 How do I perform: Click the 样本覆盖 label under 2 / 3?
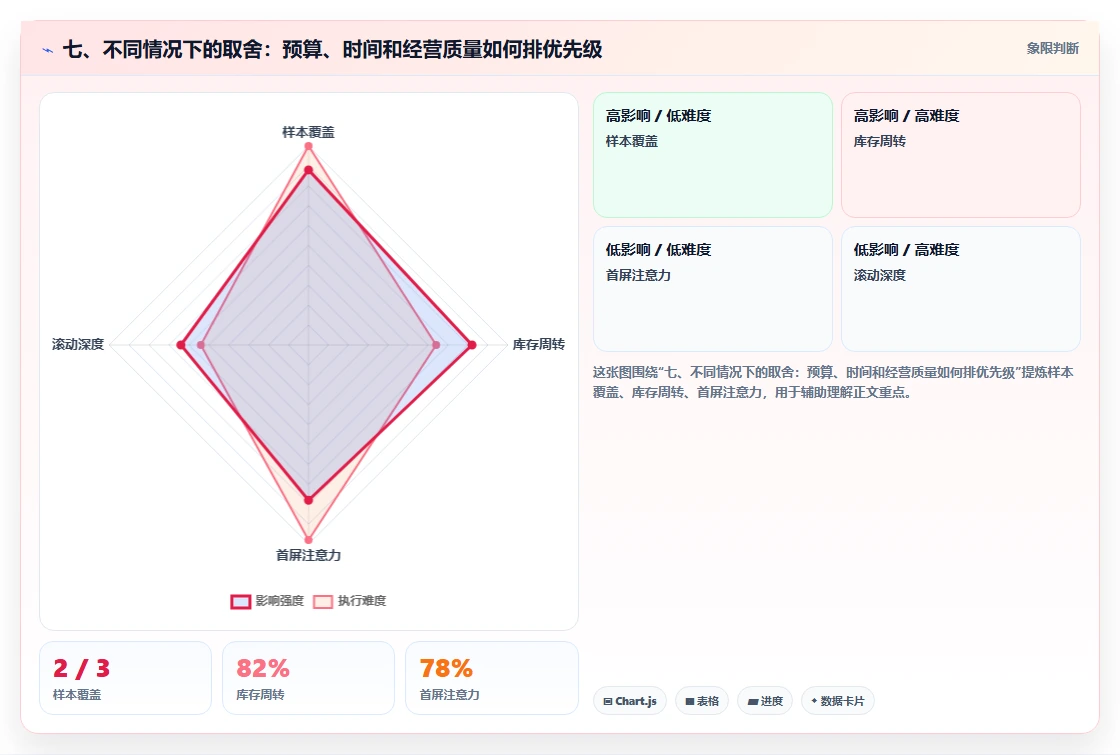[77, 694]
